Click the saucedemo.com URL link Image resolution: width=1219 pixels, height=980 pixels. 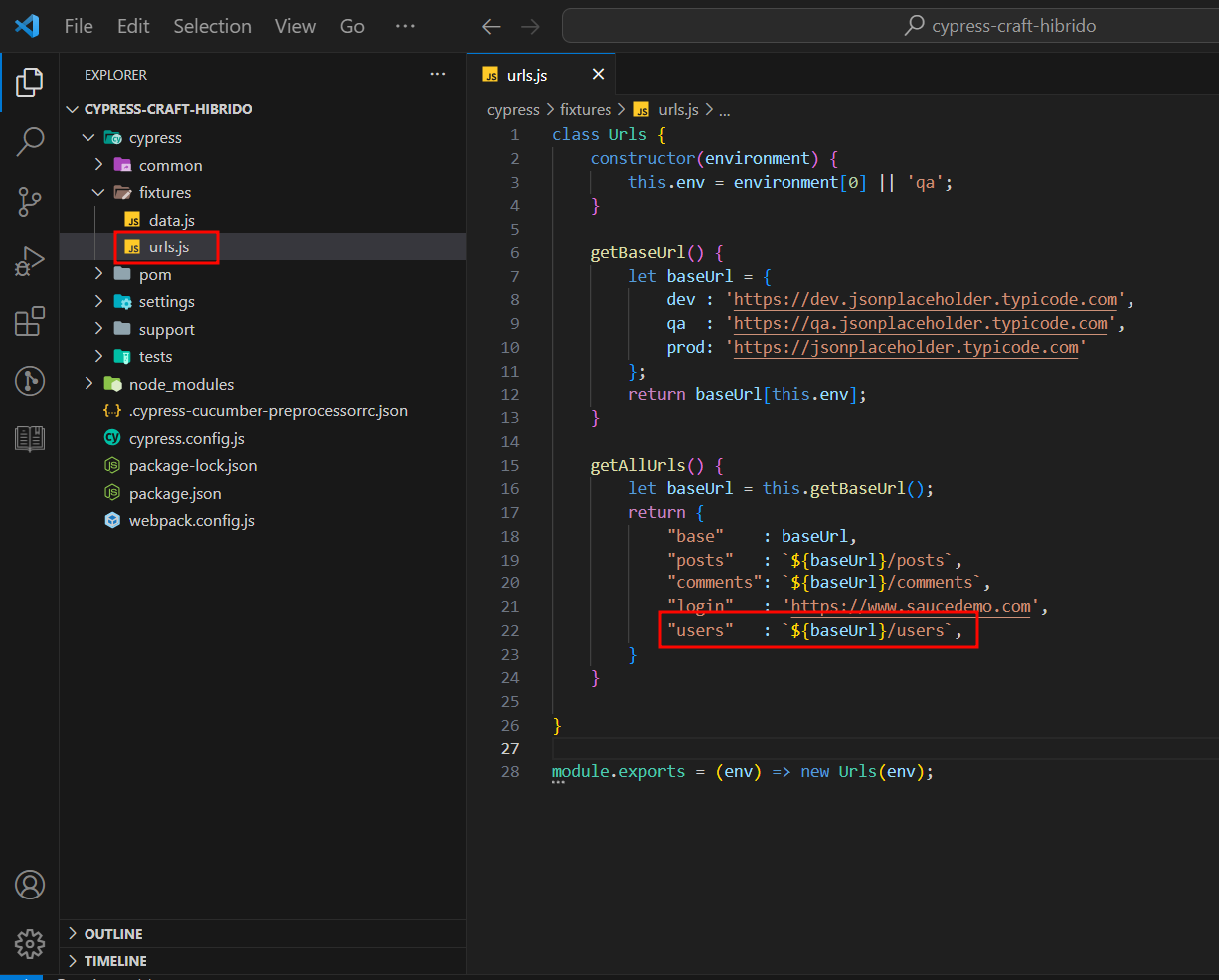tap(911, 607)
